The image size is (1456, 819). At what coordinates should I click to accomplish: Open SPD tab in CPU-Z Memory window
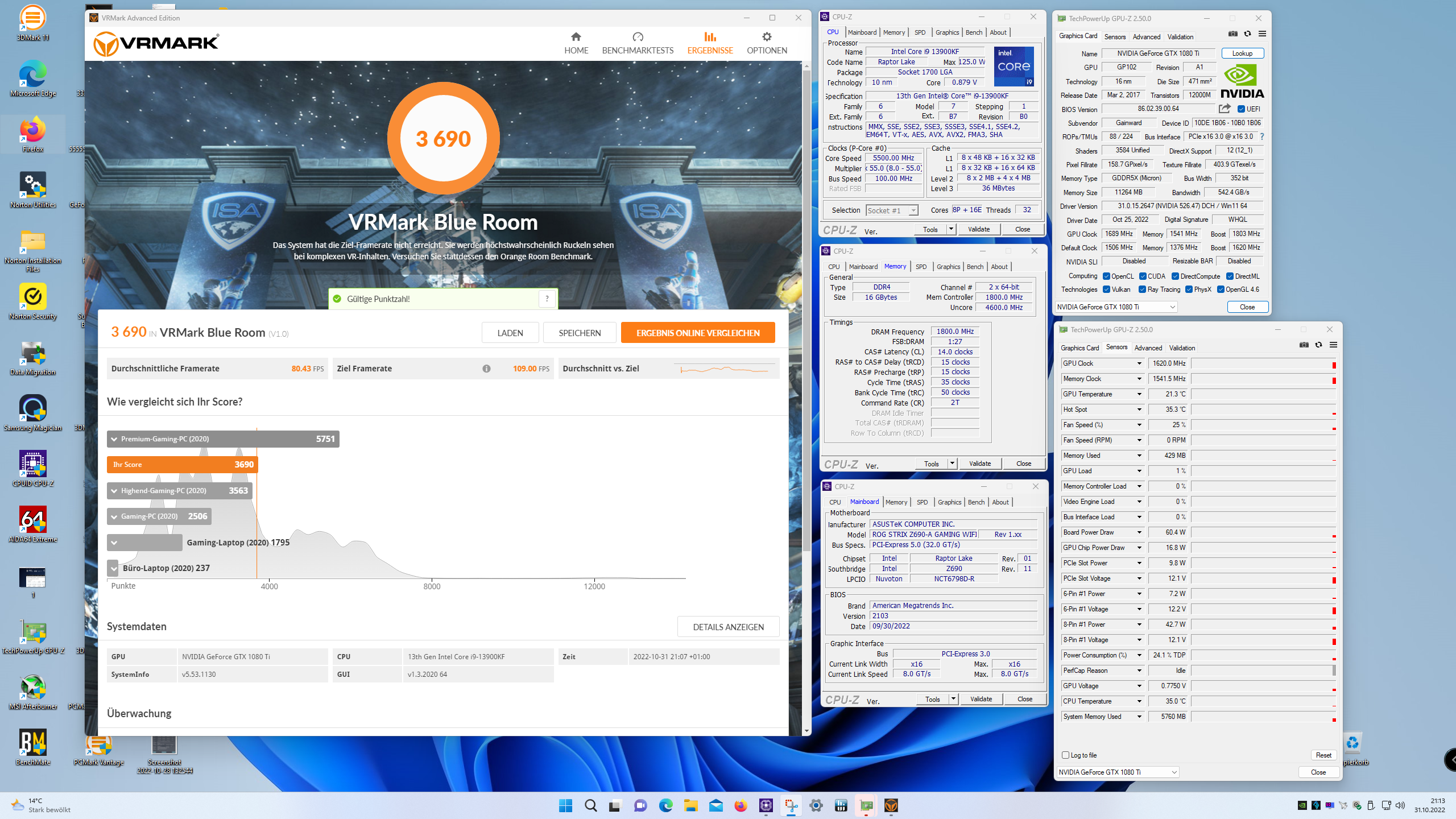tap(921, 267)
